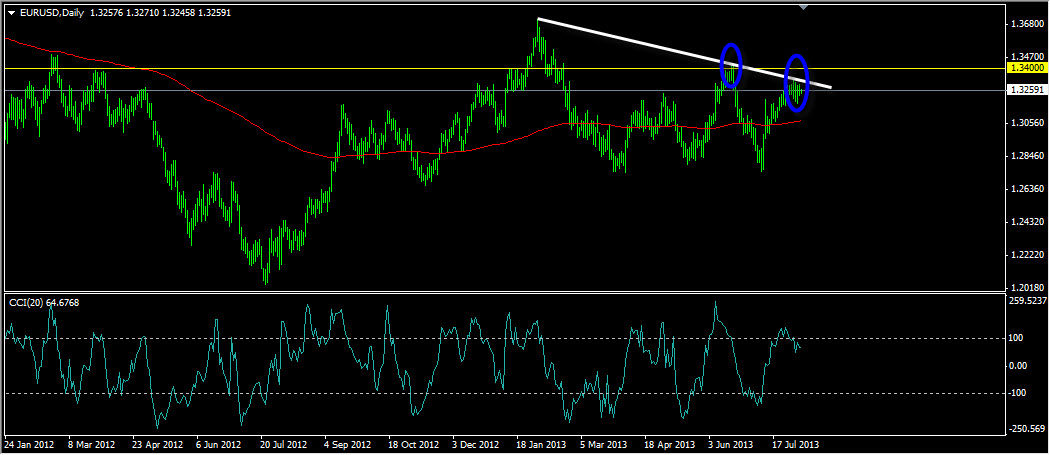This screenshot has height=455, width=1050.
Task: Select the current price label 1.32591
Action: tap(1025, 89)
